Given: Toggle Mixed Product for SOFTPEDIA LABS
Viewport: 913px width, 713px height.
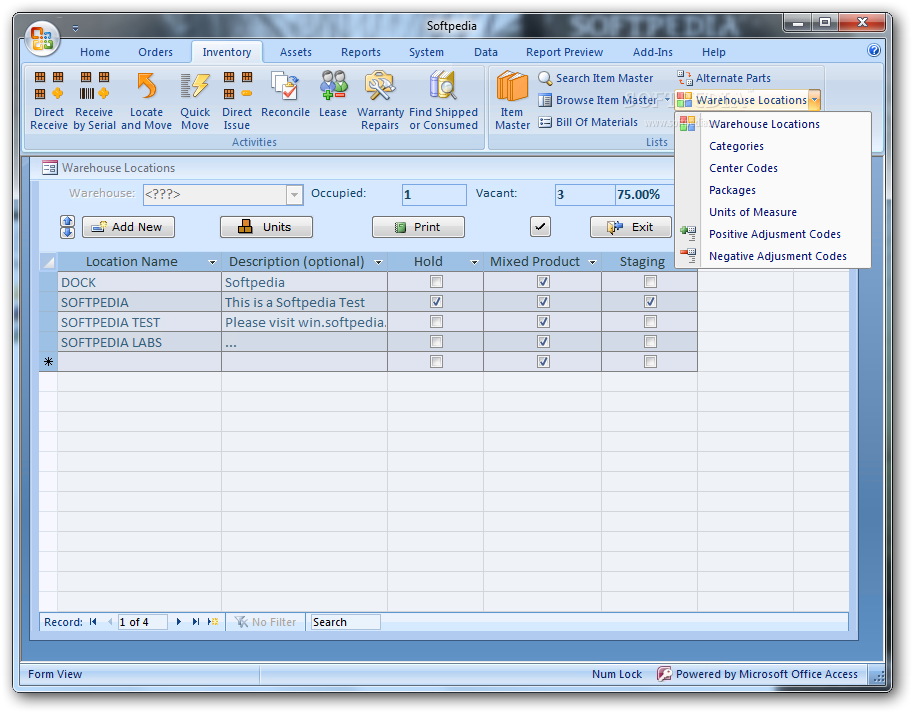Looking at the screenshot, I should point(543,342).
